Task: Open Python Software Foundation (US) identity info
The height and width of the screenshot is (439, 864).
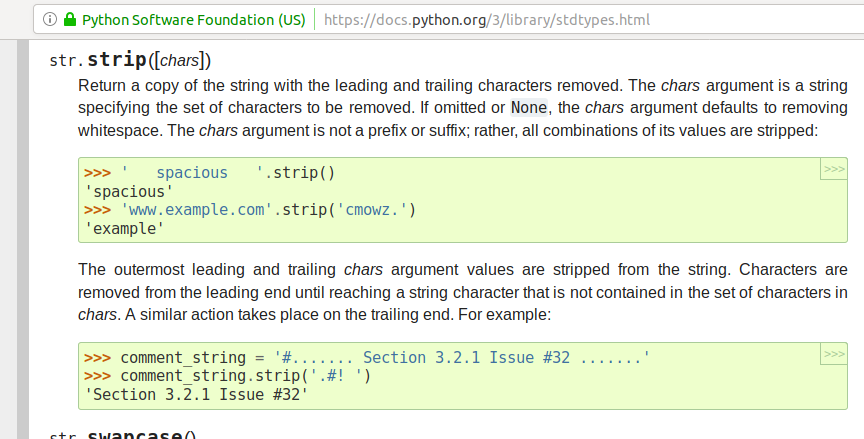Action: pyautogui.click(x=193, y=20)
